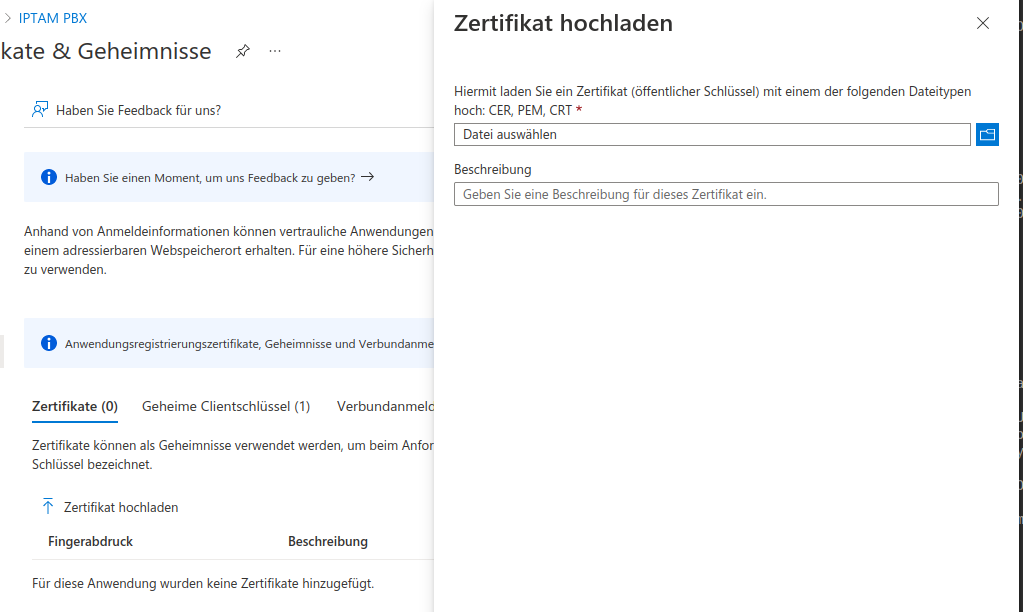Focus the Beschreibung description input field
1023x612 pixels.
(x=725, y=194)
